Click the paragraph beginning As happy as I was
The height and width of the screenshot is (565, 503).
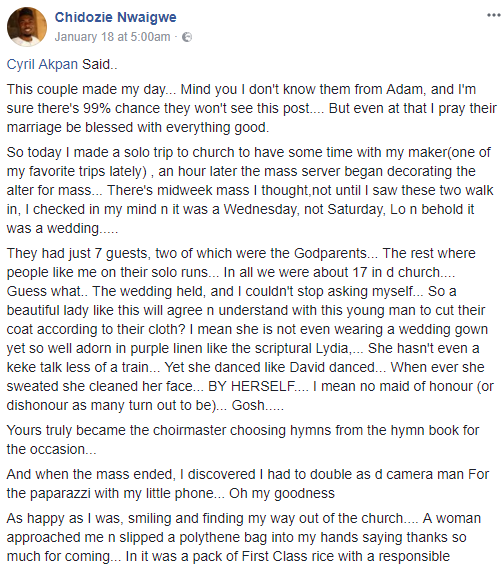pos(244,537)
